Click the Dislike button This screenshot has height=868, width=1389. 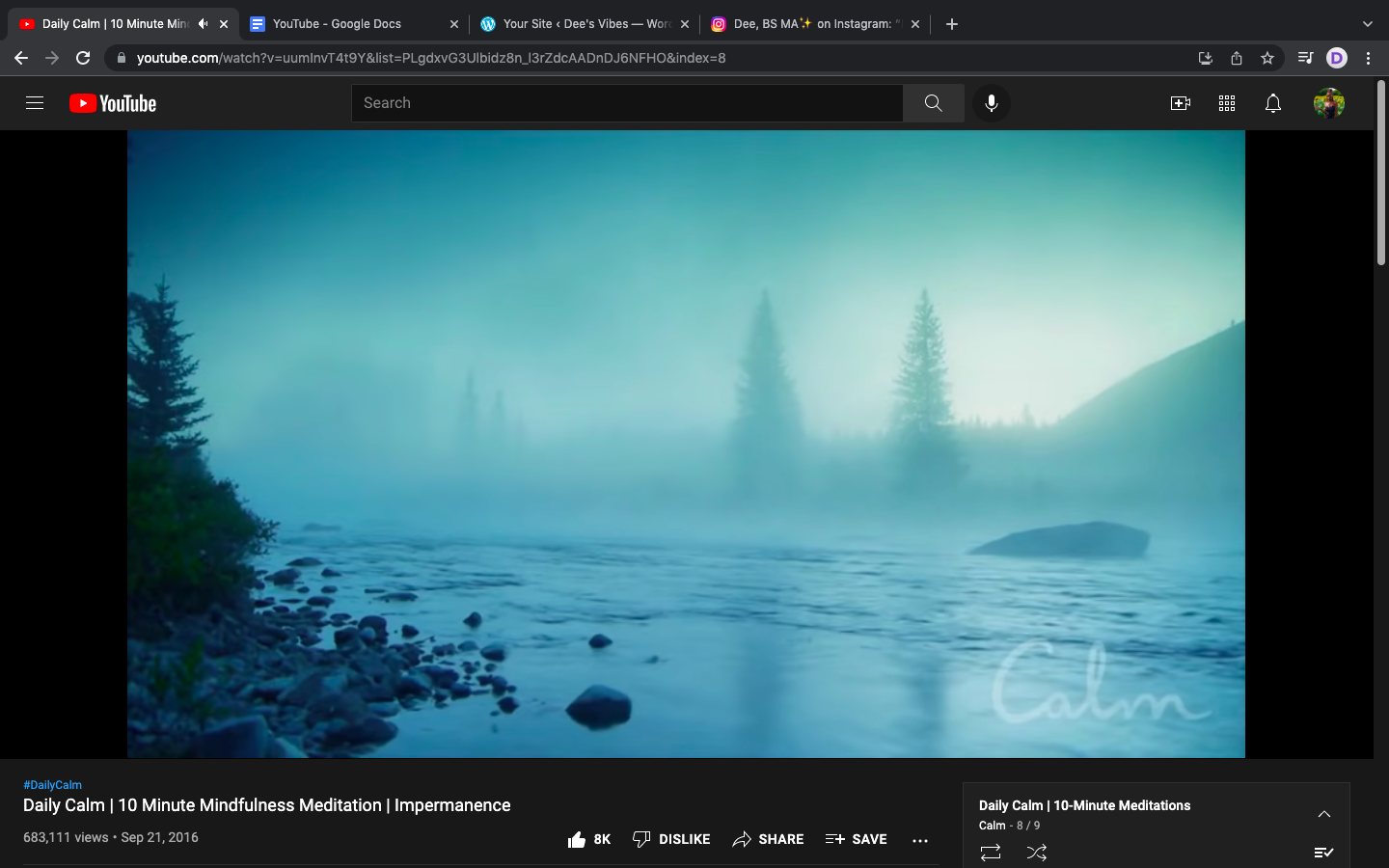(x=671, y=839)
